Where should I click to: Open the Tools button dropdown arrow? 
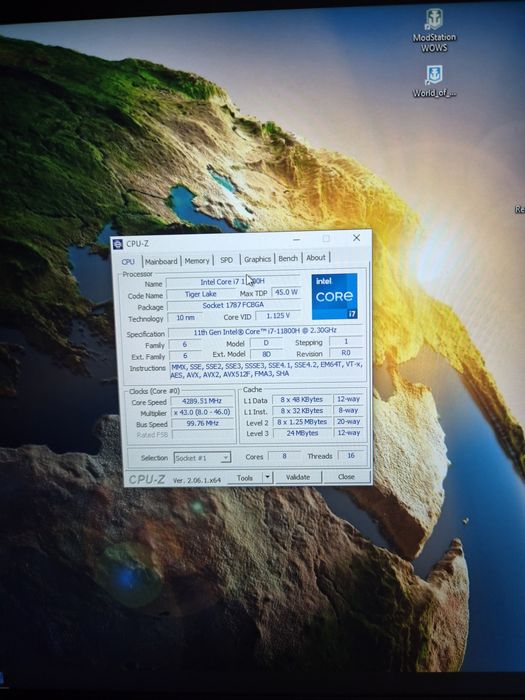[267, 477]
